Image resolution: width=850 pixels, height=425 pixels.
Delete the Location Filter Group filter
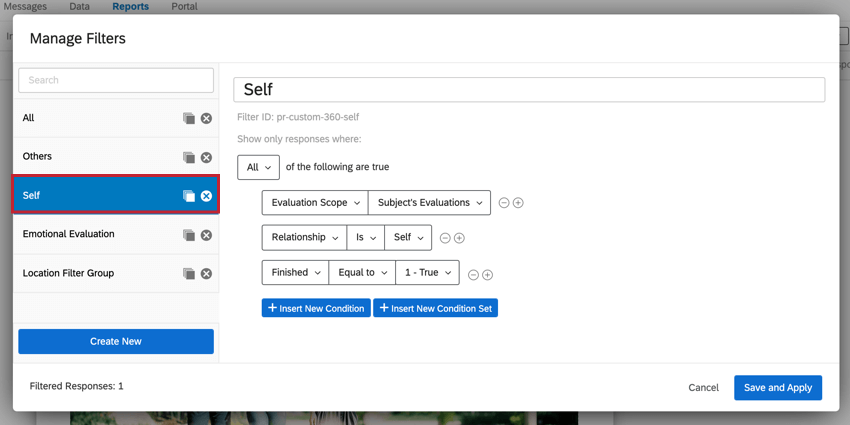(206, 274)
